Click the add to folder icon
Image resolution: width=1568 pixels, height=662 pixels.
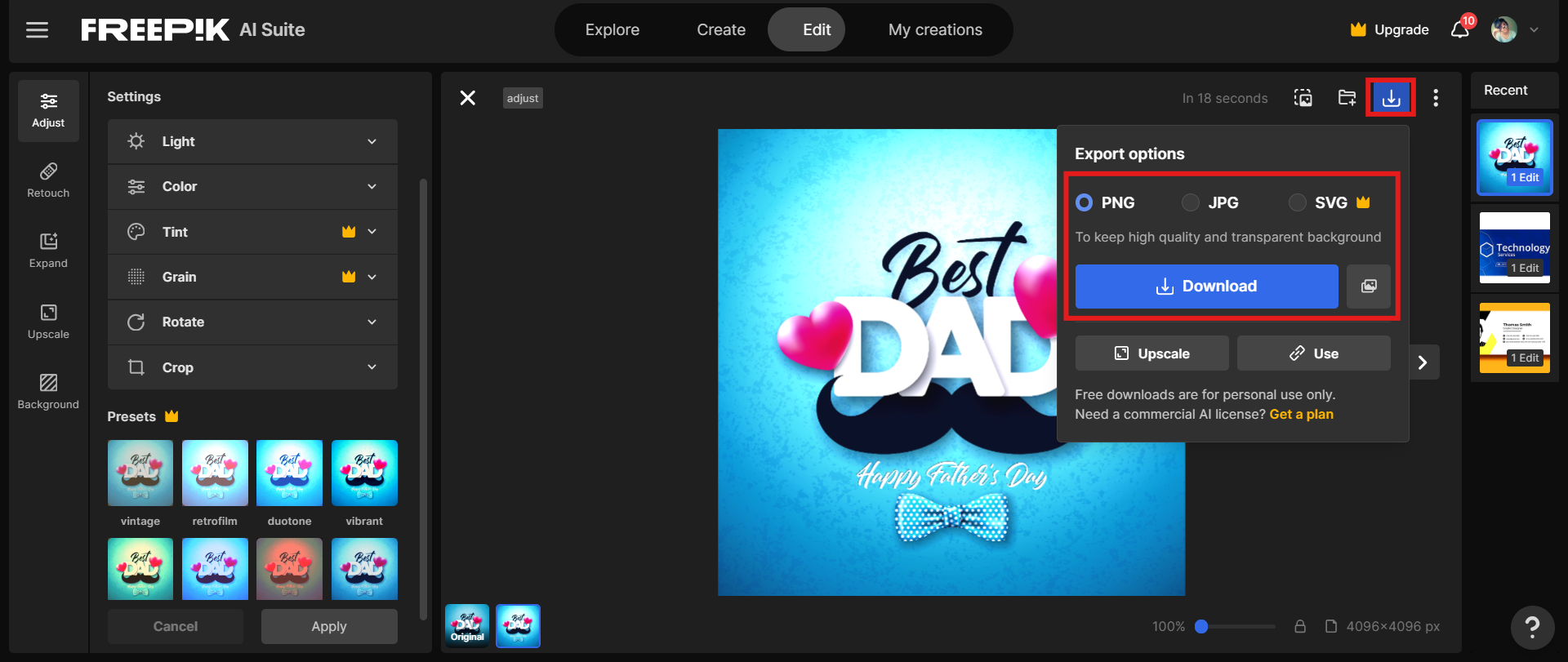pos(1347,98)
